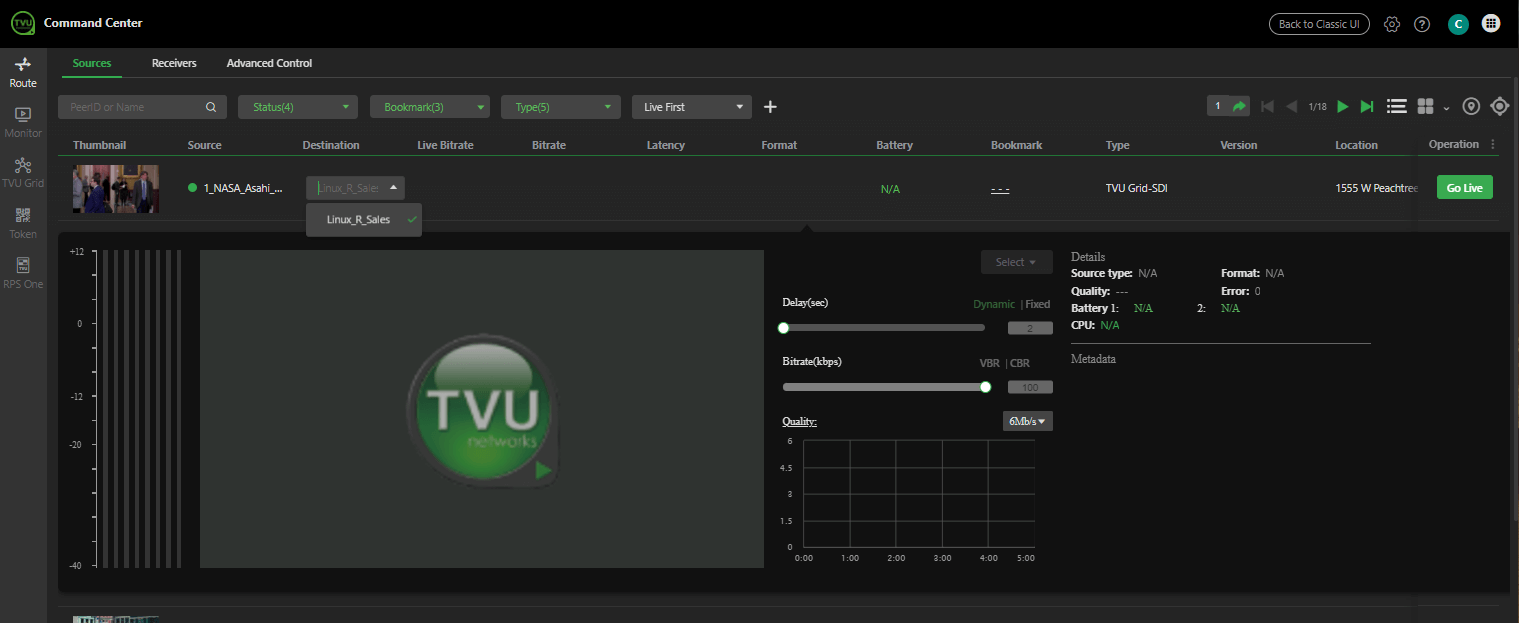This screenshot has width=1519, height=623.
Task: Go to previous page of sources
Action: coord(1291,106)
